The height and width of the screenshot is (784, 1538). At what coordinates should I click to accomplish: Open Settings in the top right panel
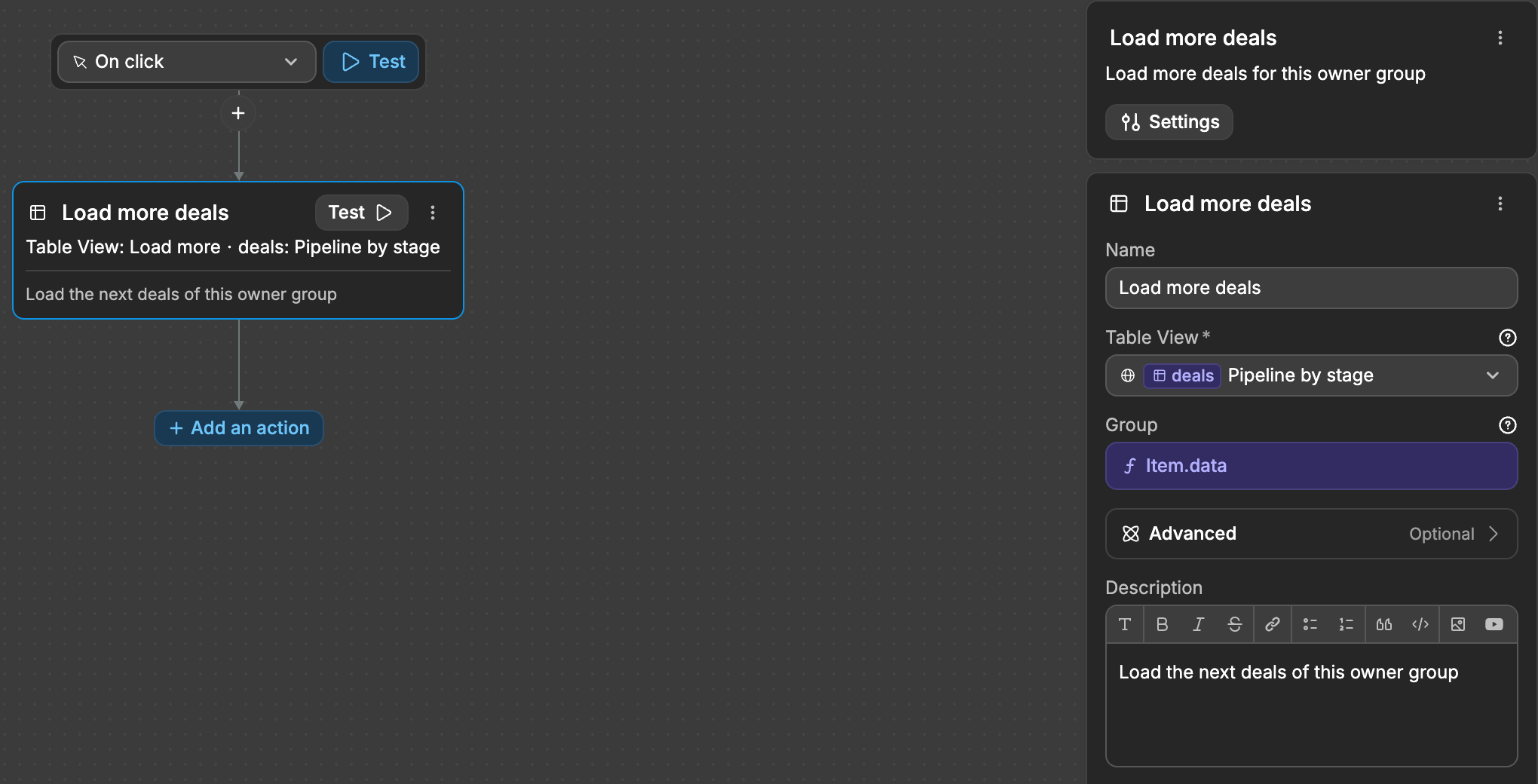tap(1169, 122)
